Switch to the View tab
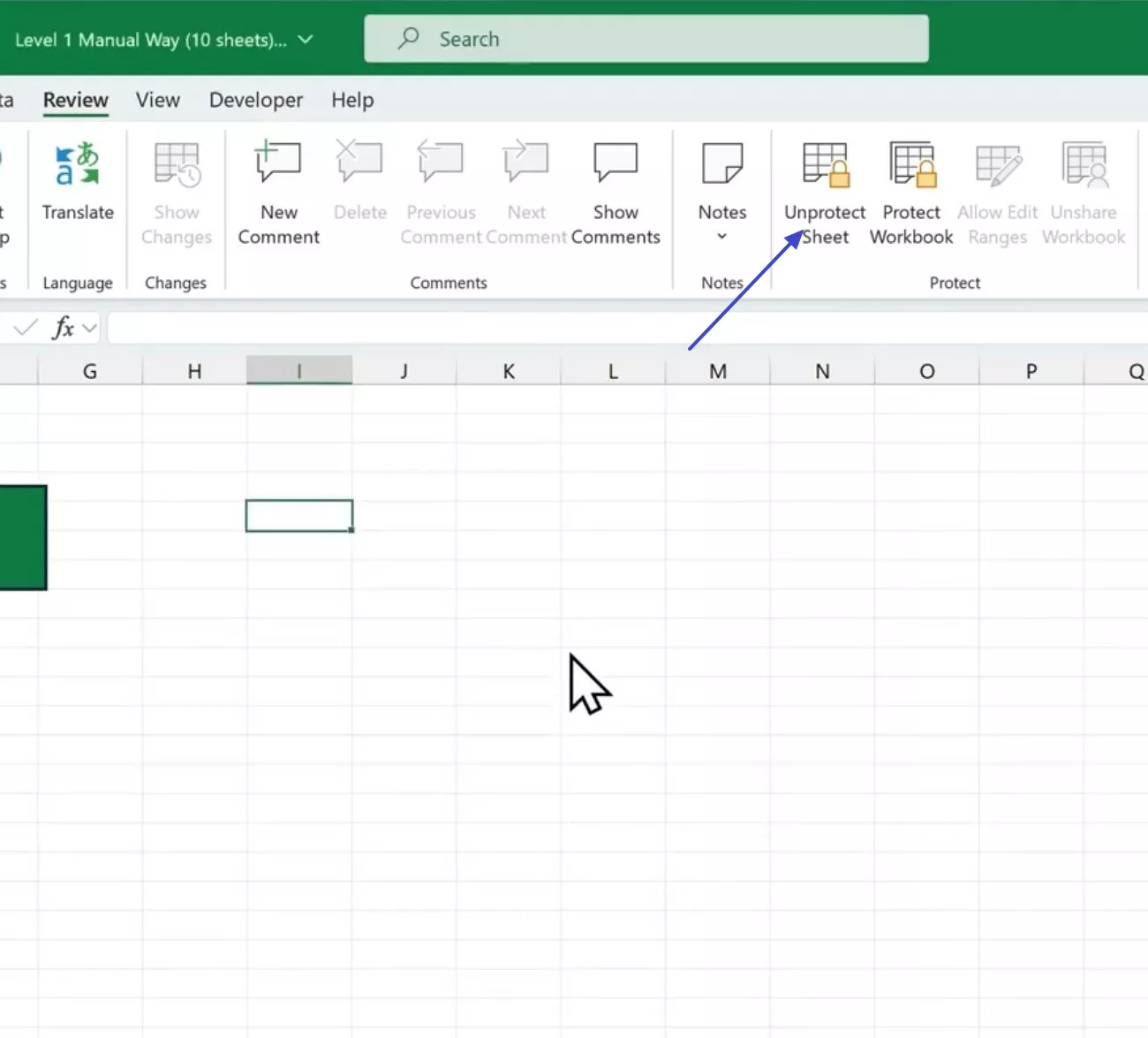The width and height of the screenshot is (1148, 1038). 157,100
